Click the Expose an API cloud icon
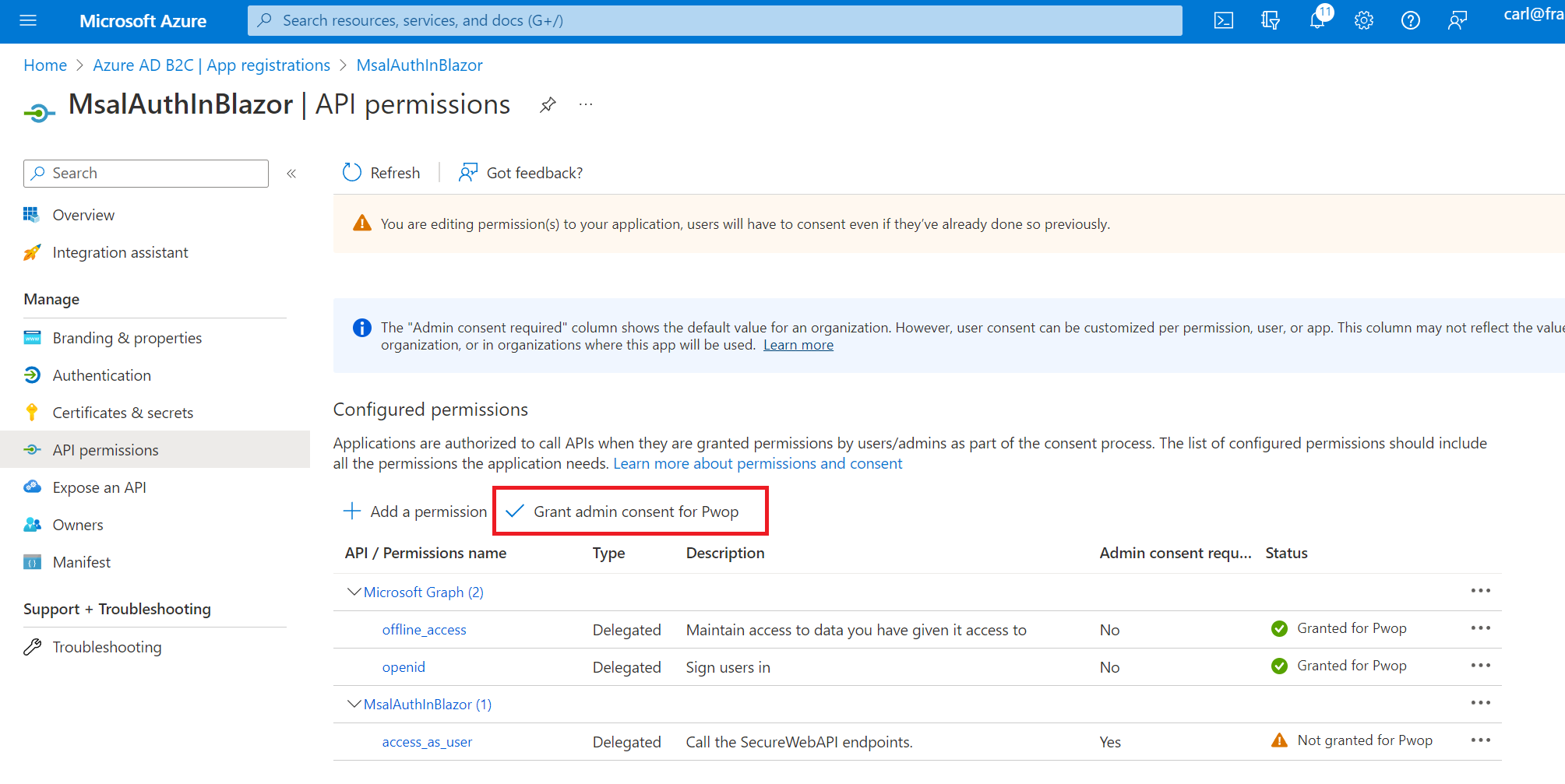 coord(32,487)
